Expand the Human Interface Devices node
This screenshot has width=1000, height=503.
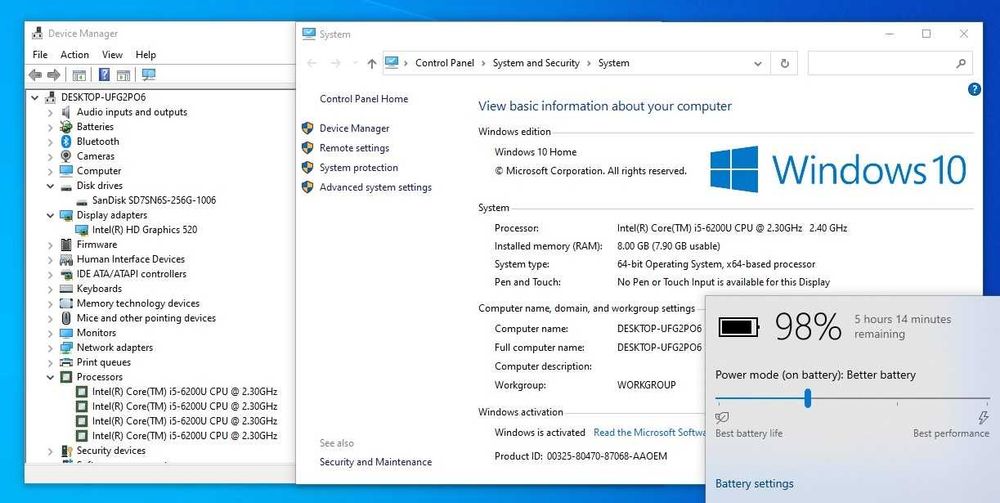[50, 259]
